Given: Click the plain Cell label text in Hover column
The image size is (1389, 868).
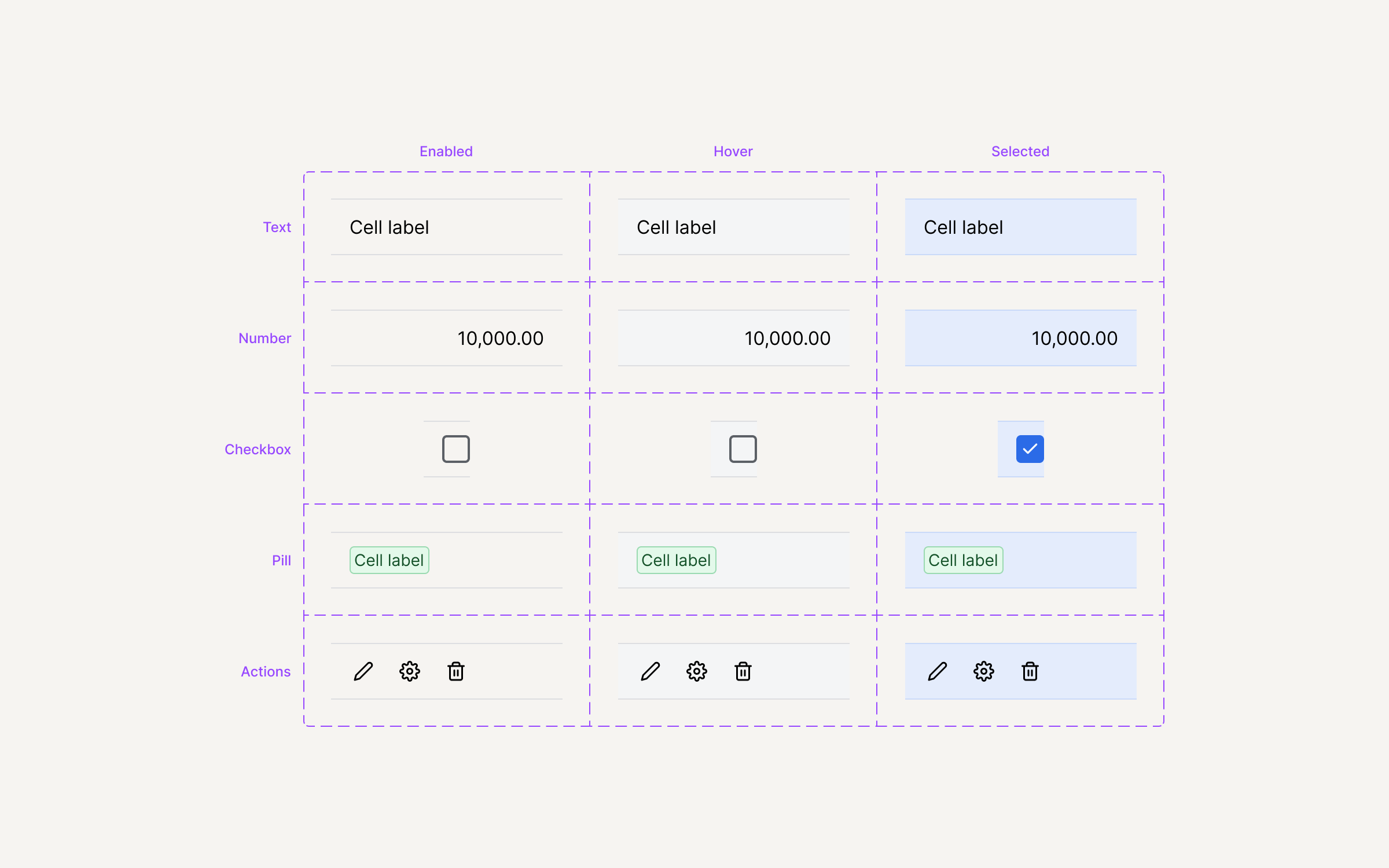Looking at the screenshot, I should (x=677, y=227).
